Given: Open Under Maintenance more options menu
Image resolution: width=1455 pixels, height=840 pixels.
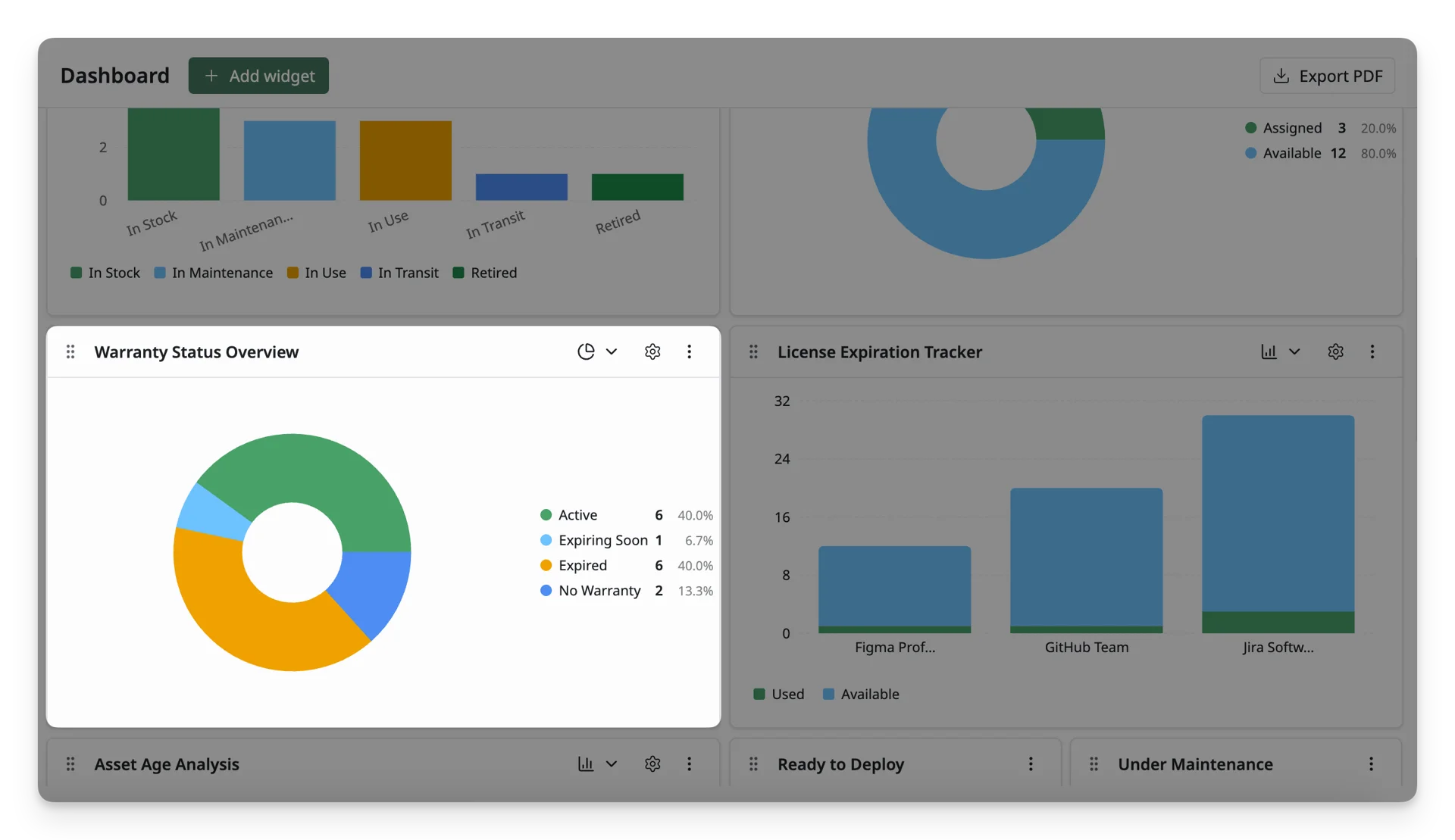Looking at the screenshot, I should [x=1371, y=763].
